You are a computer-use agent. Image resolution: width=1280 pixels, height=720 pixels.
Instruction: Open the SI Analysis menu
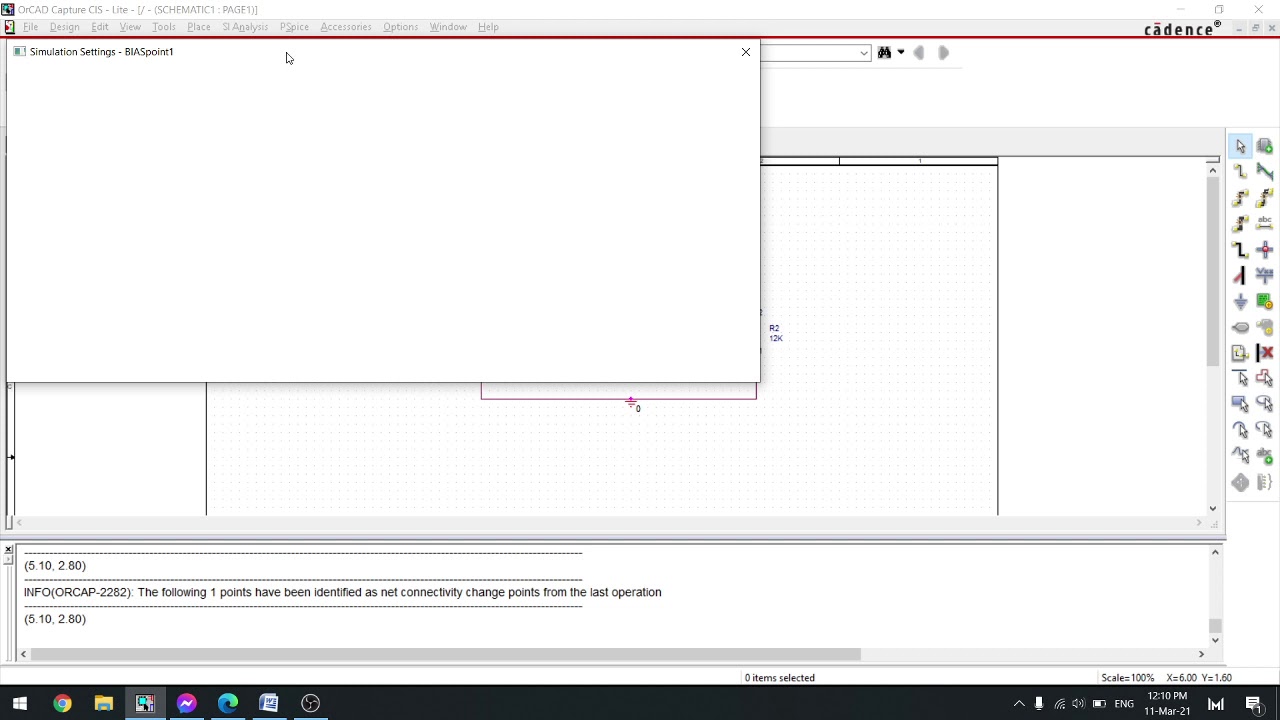245,27
